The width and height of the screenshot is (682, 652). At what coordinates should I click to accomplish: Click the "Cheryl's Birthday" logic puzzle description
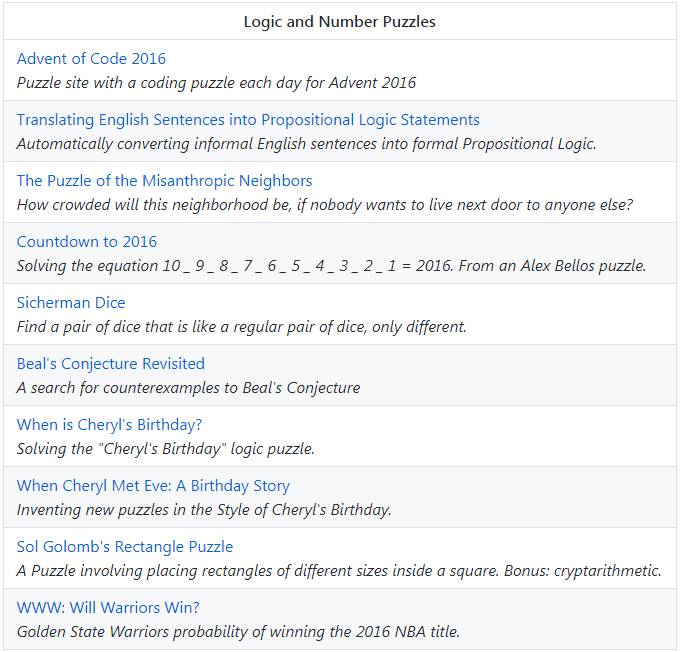pos(165,449)
